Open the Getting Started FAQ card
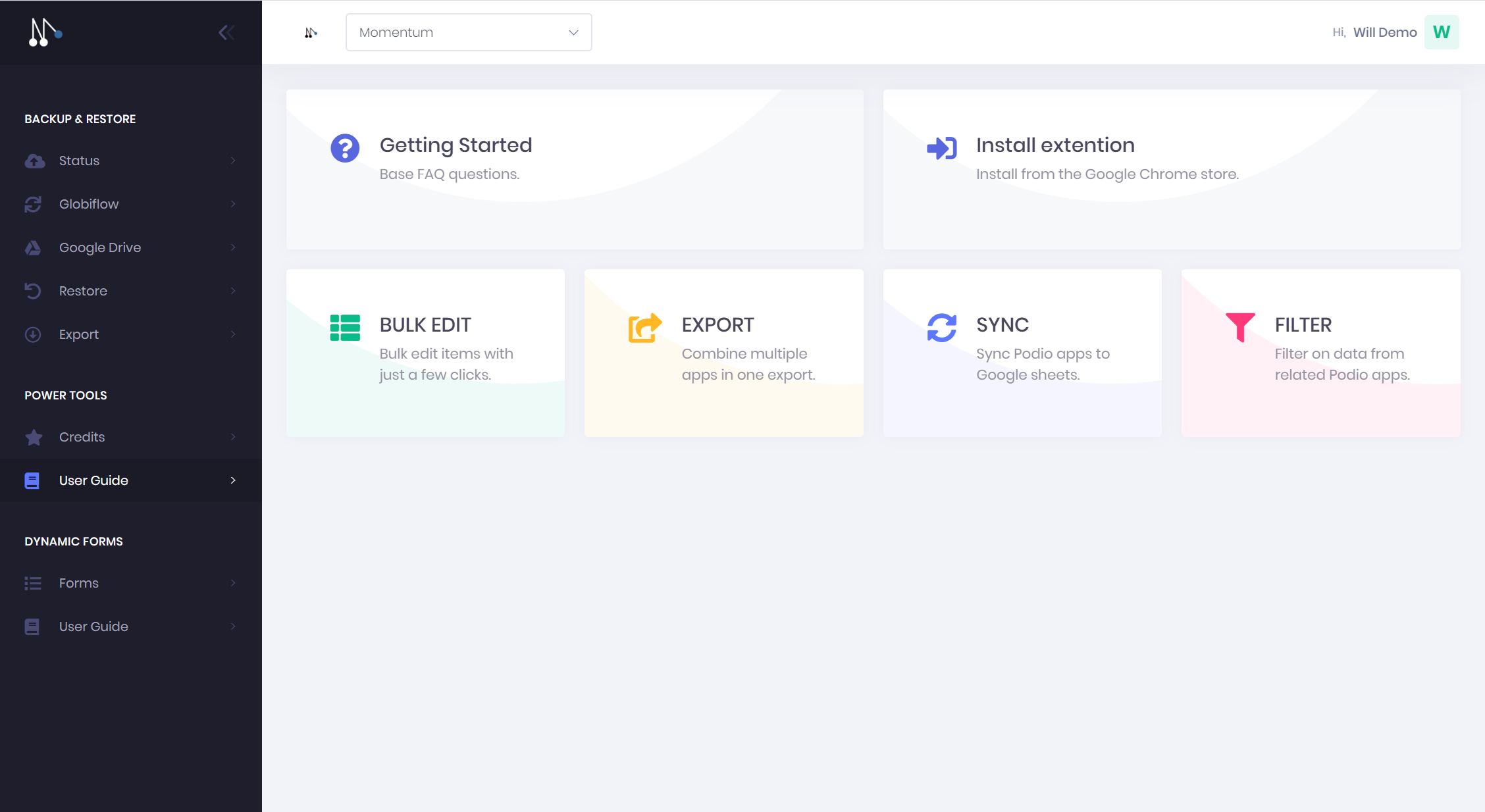 [456, 145]
